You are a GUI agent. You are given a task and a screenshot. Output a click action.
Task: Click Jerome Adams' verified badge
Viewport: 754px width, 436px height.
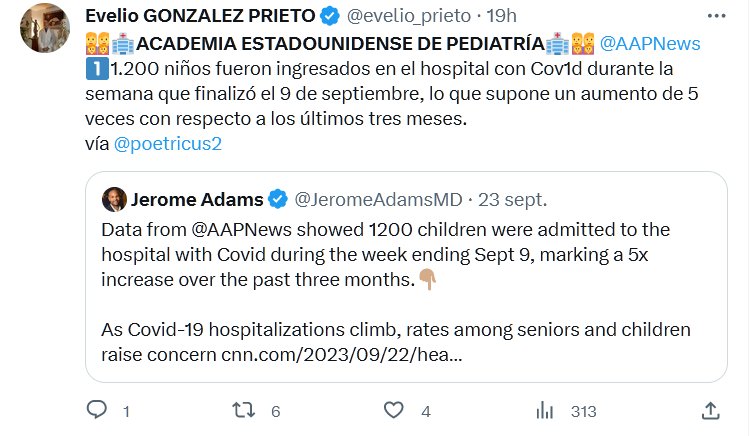click(278, 198)
